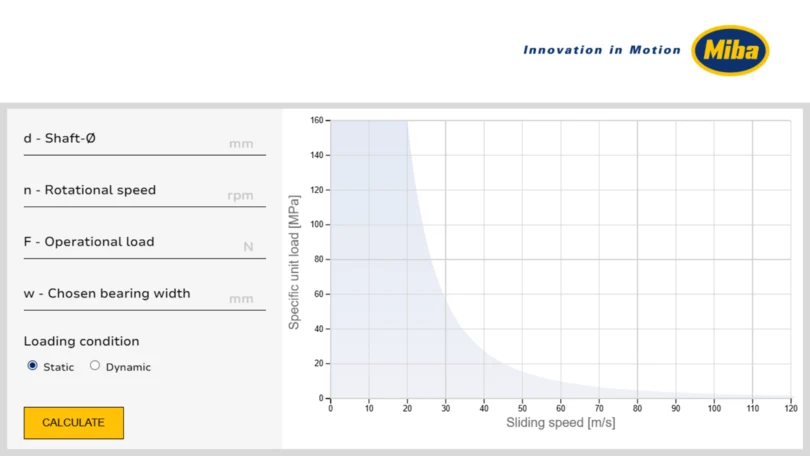Image resolution: width=810 pixels, height=456 pixels.
Task: Click the 40 tick on unit load axis
Action: (x=319, y=329)
